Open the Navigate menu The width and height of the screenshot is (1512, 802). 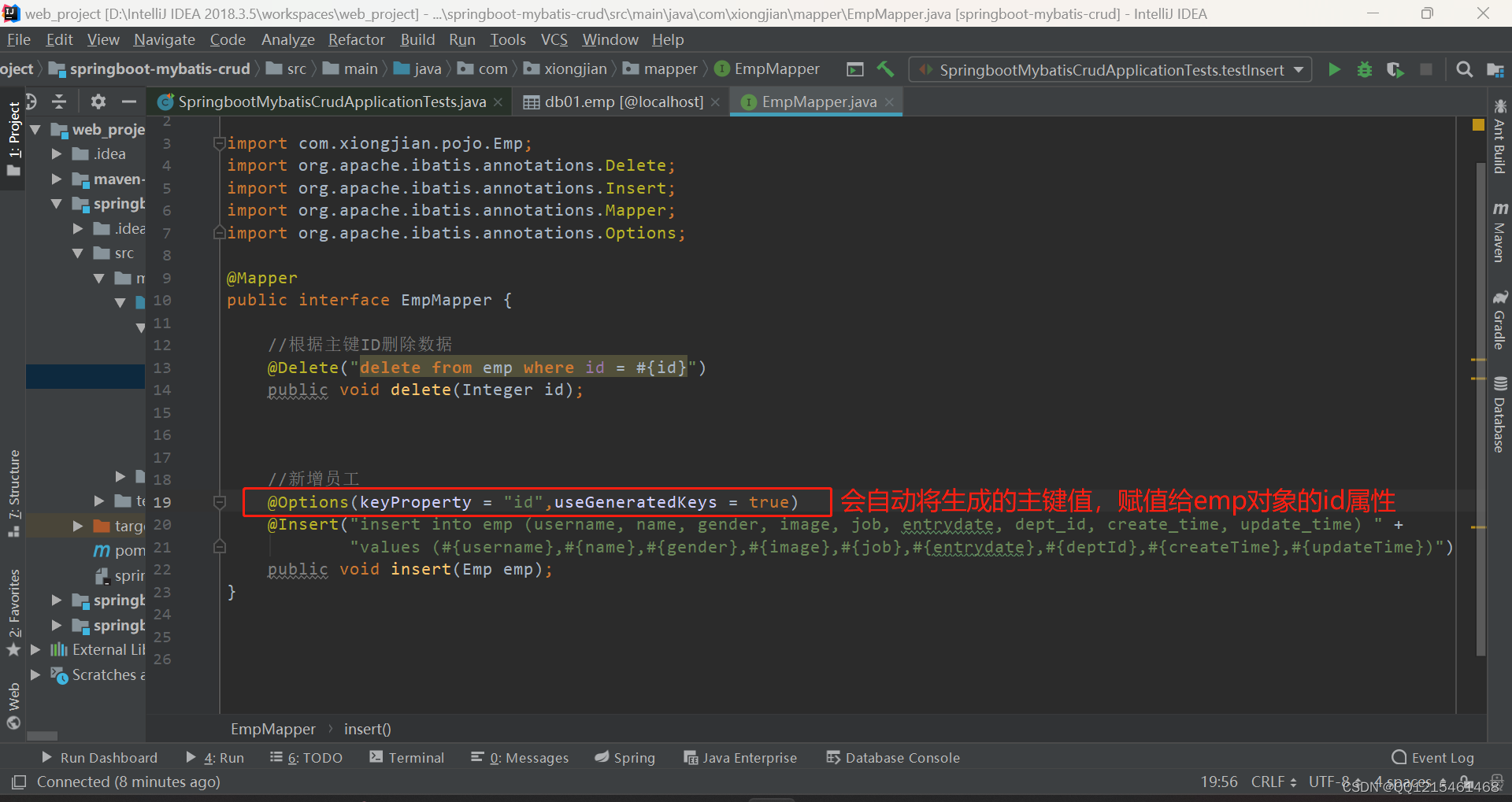(x=164, y=39)
